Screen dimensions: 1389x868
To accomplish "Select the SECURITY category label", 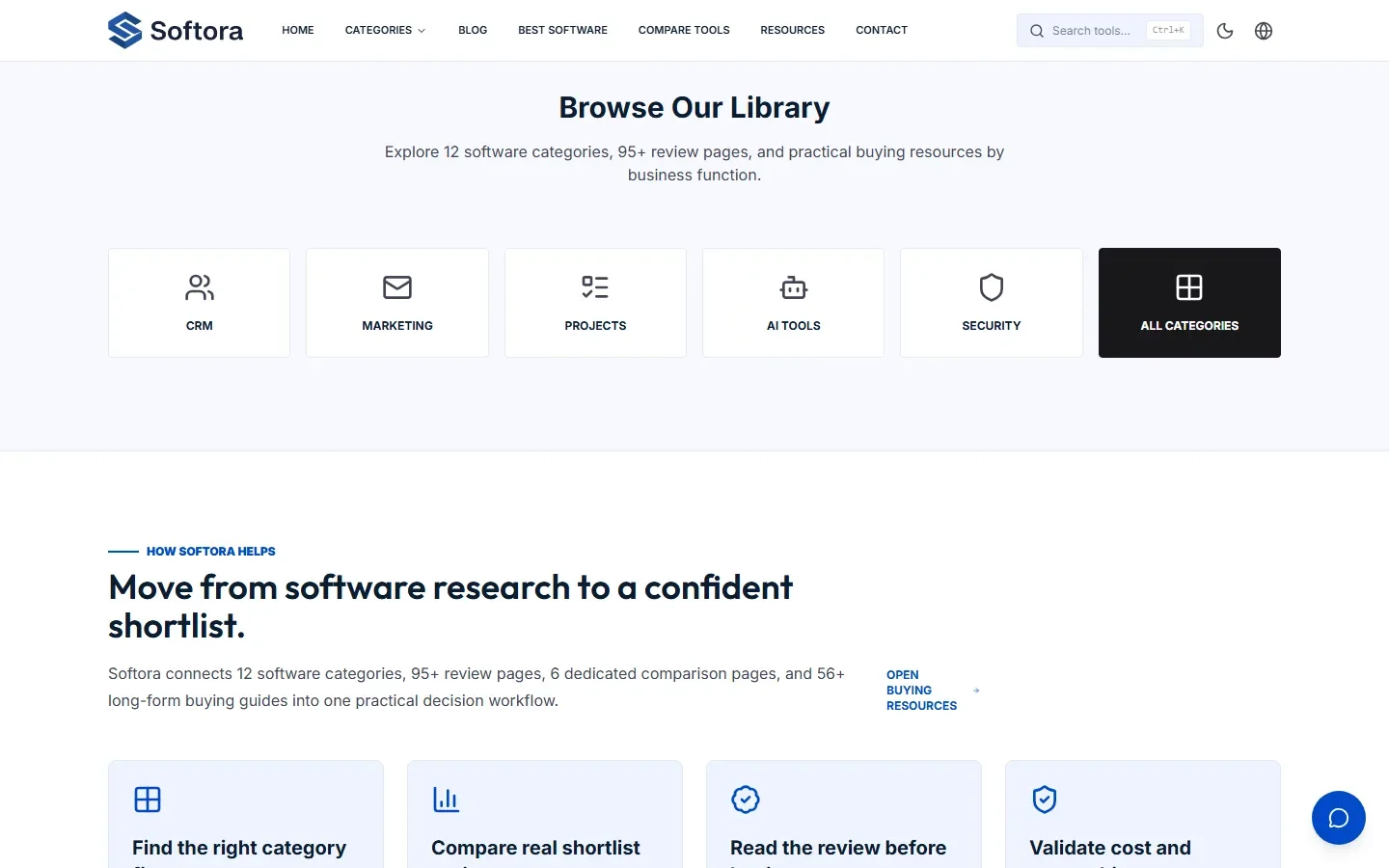I will [992, 326].
